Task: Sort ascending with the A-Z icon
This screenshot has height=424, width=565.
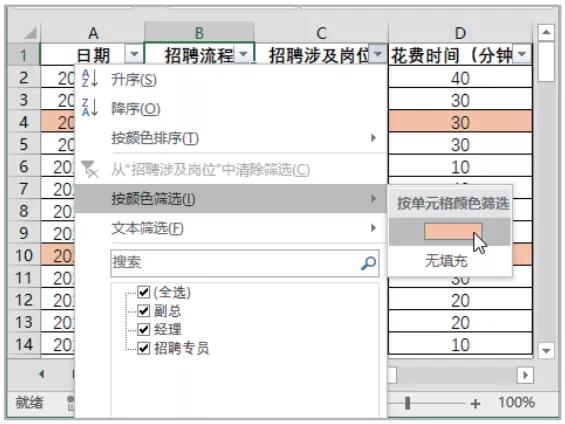Action: [90, 79]
